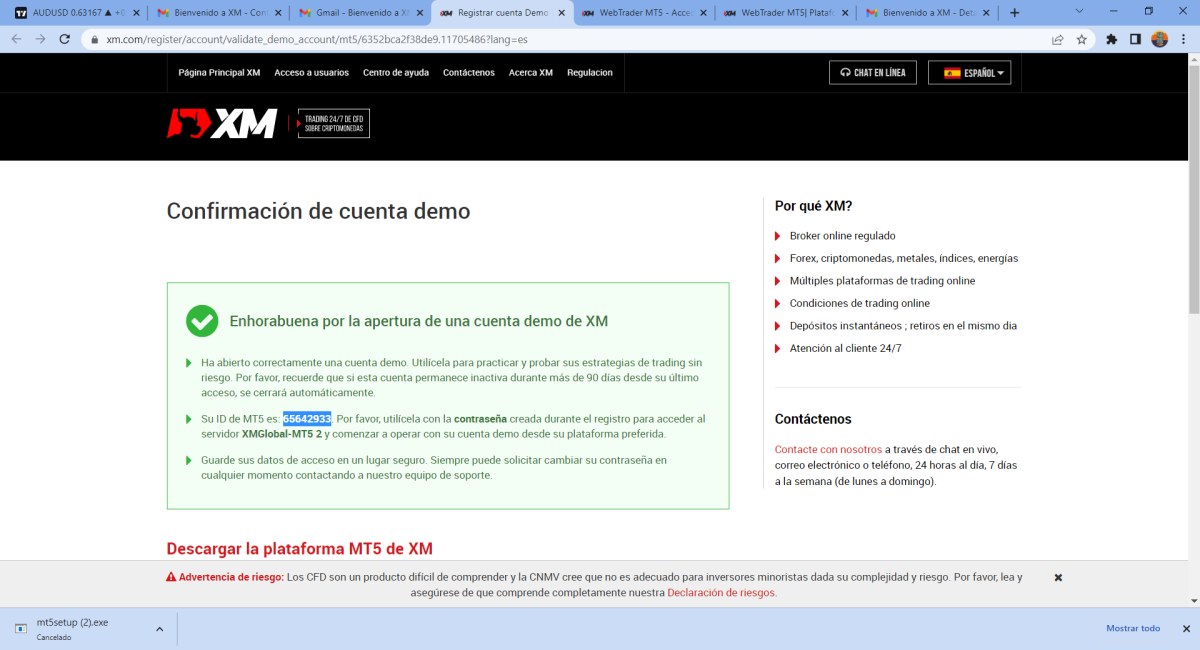Click Múltiples plataformas de trading online item
The height and width of the screenshot is (650, 1200).
pos(882,281)
